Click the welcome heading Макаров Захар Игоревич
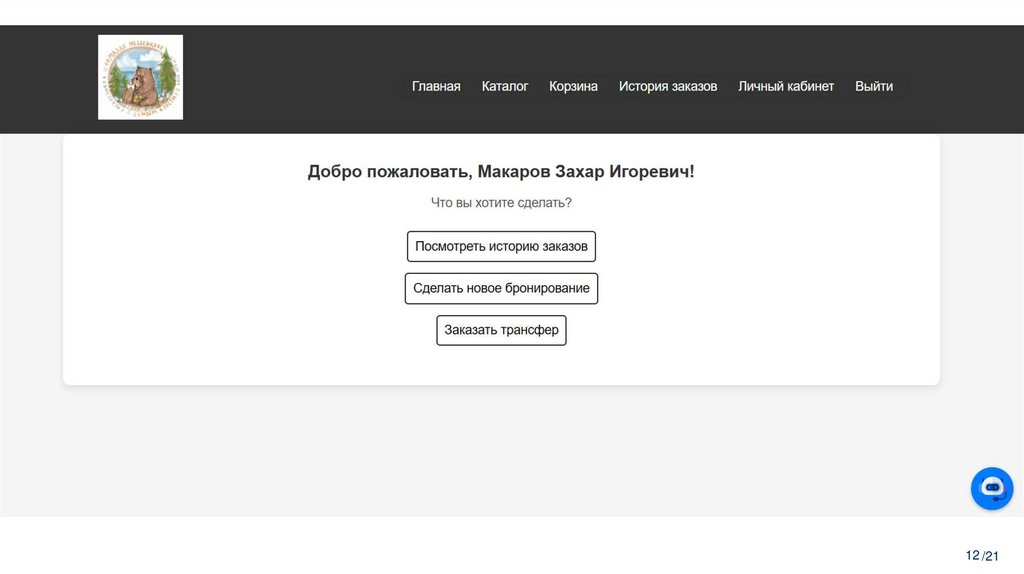Screen dimensions: 1024x574 pos(501,171)
